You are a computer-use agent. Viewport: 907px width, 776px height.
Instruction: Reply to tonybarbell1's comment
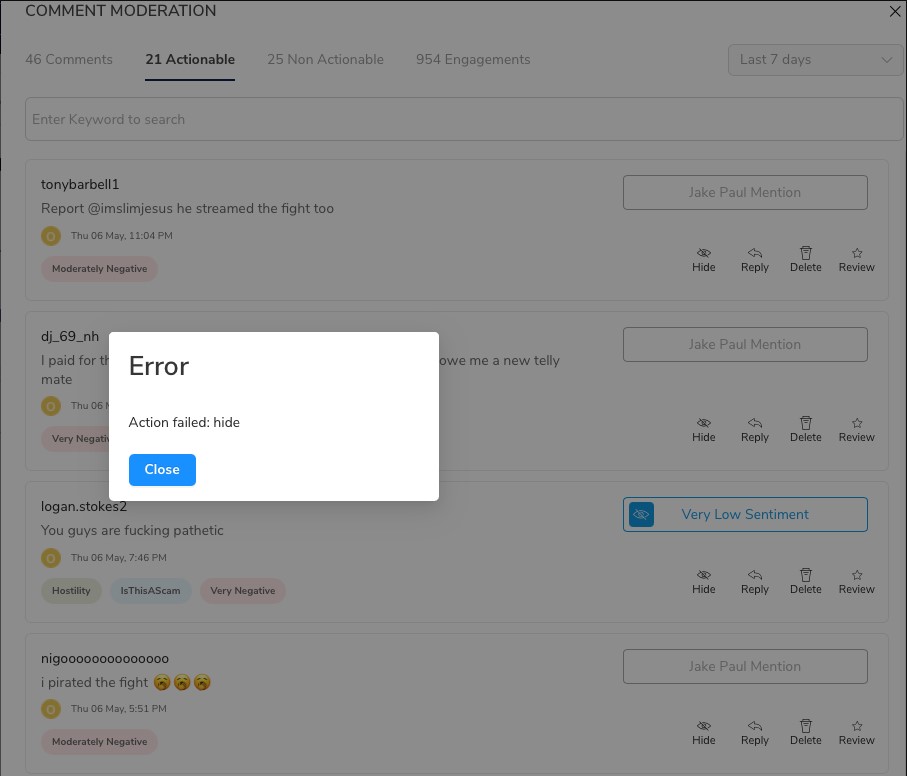(x=754, y=260)
